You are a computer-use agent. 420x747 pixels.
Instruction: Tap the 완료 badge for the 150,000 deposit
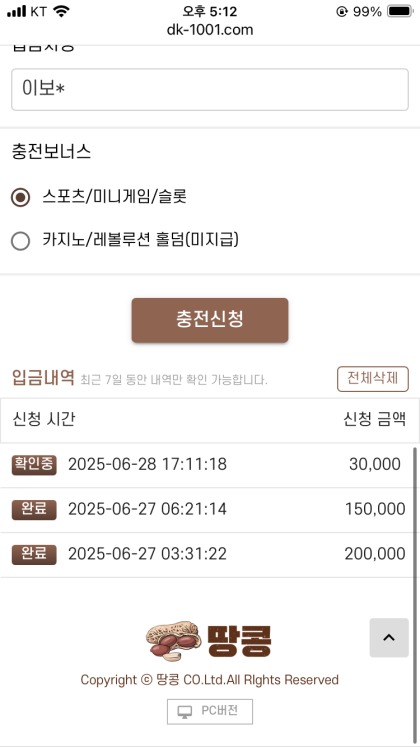coord(34,510)
